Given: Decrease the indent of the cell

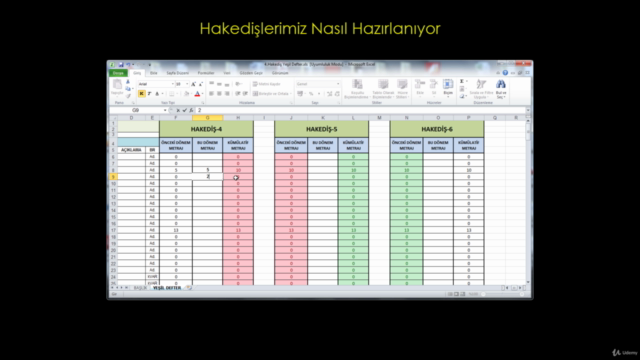Looking at the screenshot, I should [238, 94].
